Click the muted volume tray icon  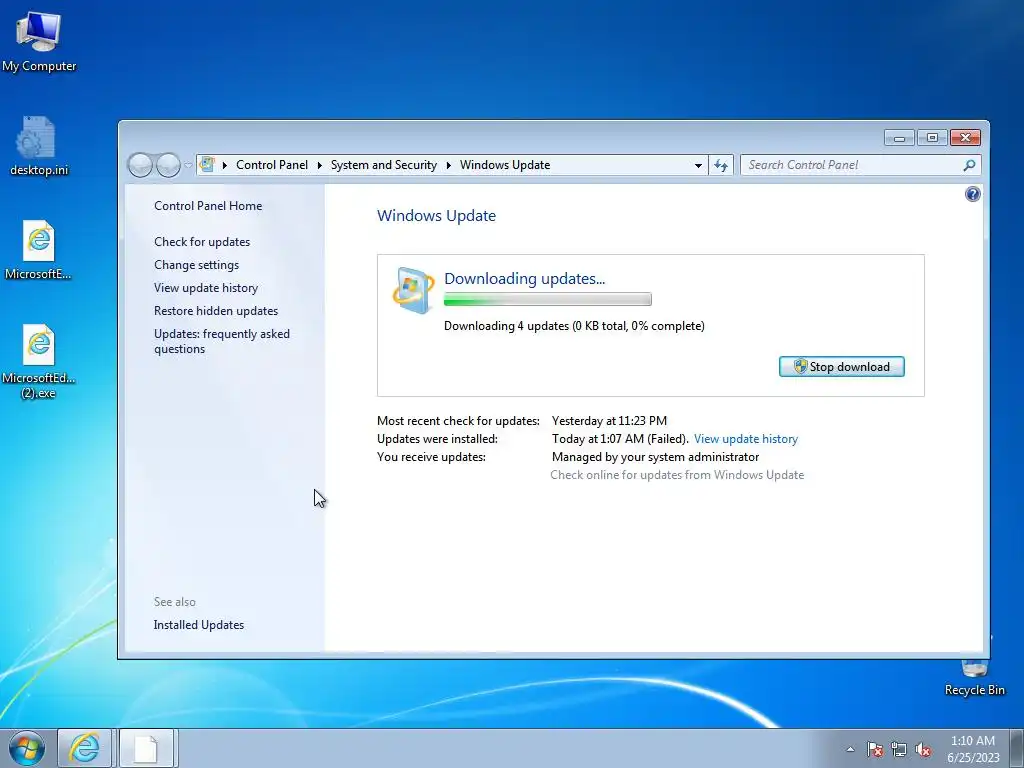point(923,749)
